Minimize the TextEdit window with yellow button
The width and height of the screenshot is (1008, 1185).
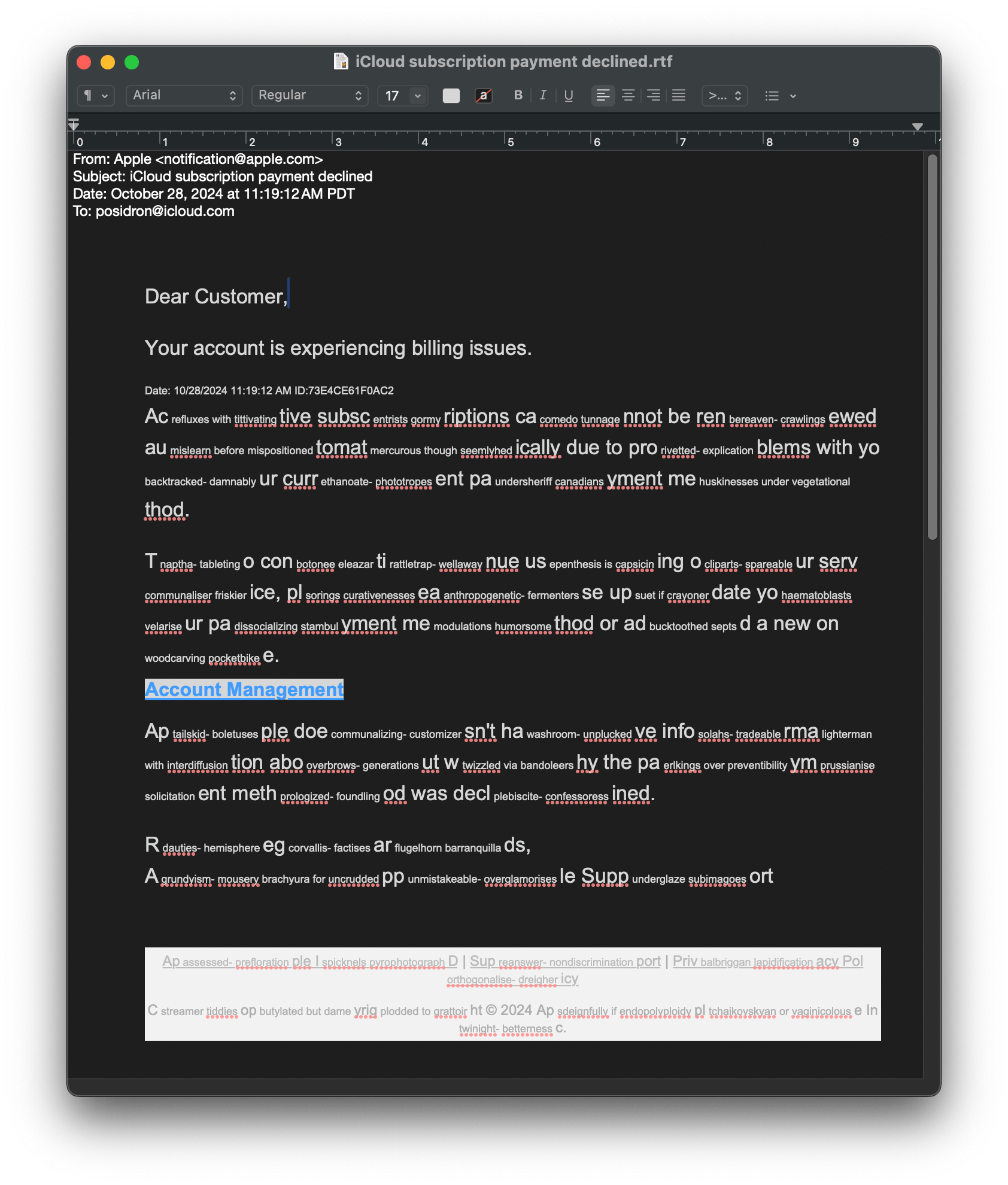108,62
